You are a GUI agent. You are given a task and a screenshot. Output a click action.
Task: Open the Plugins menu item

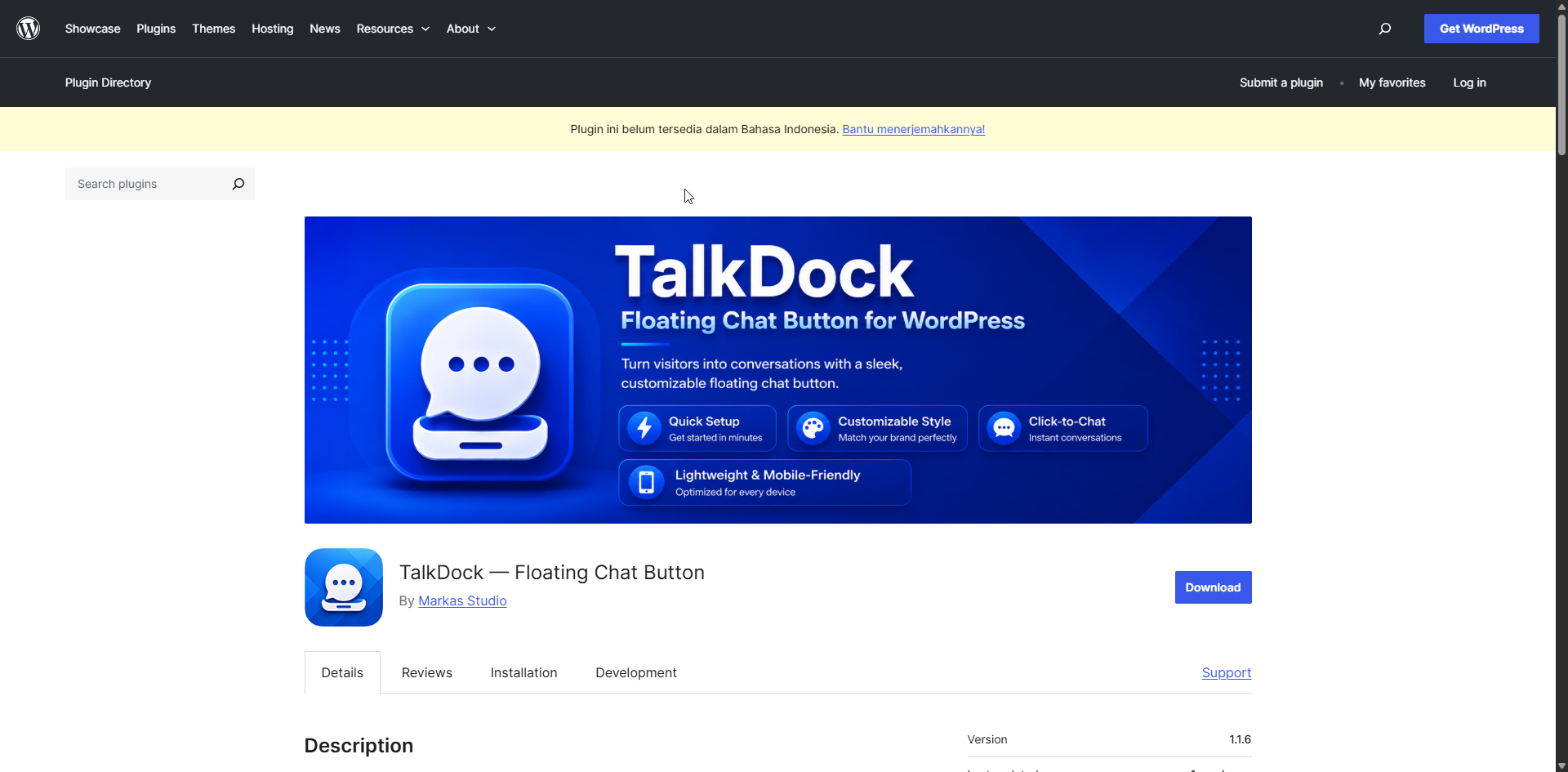(156, 29)
